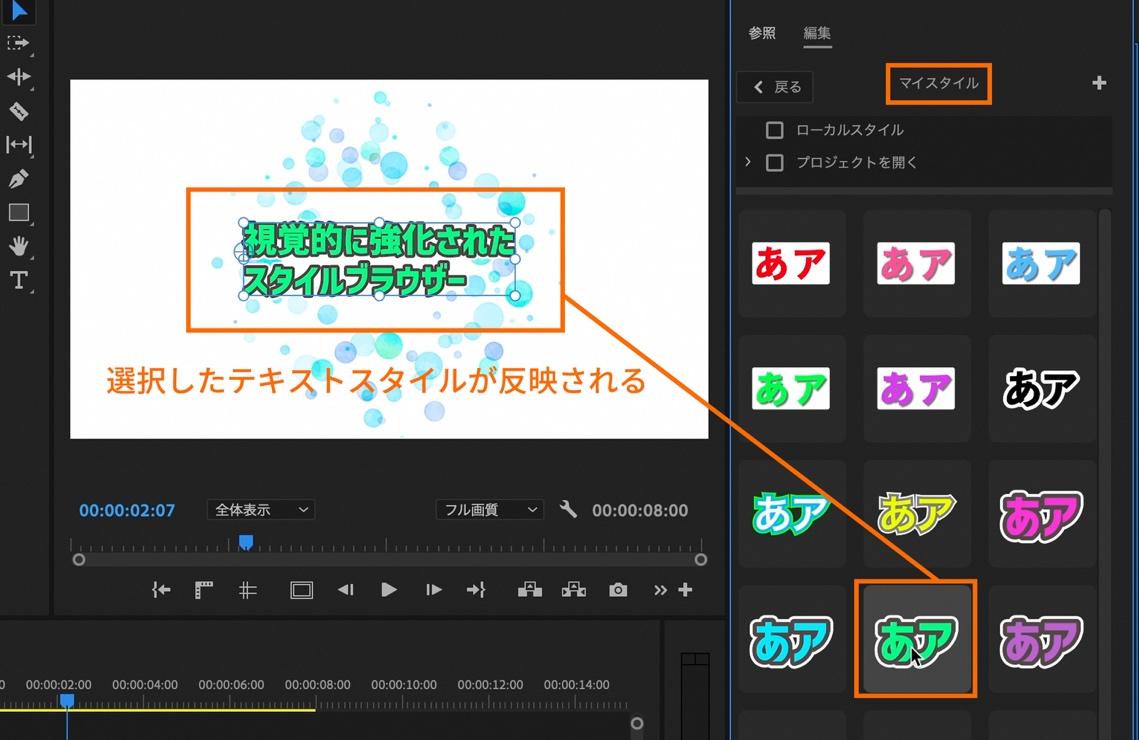1139x740 pixels.
Task: Click left handle of monitor zoom bar
Action: pyautogui.click(x=79, y=560)
